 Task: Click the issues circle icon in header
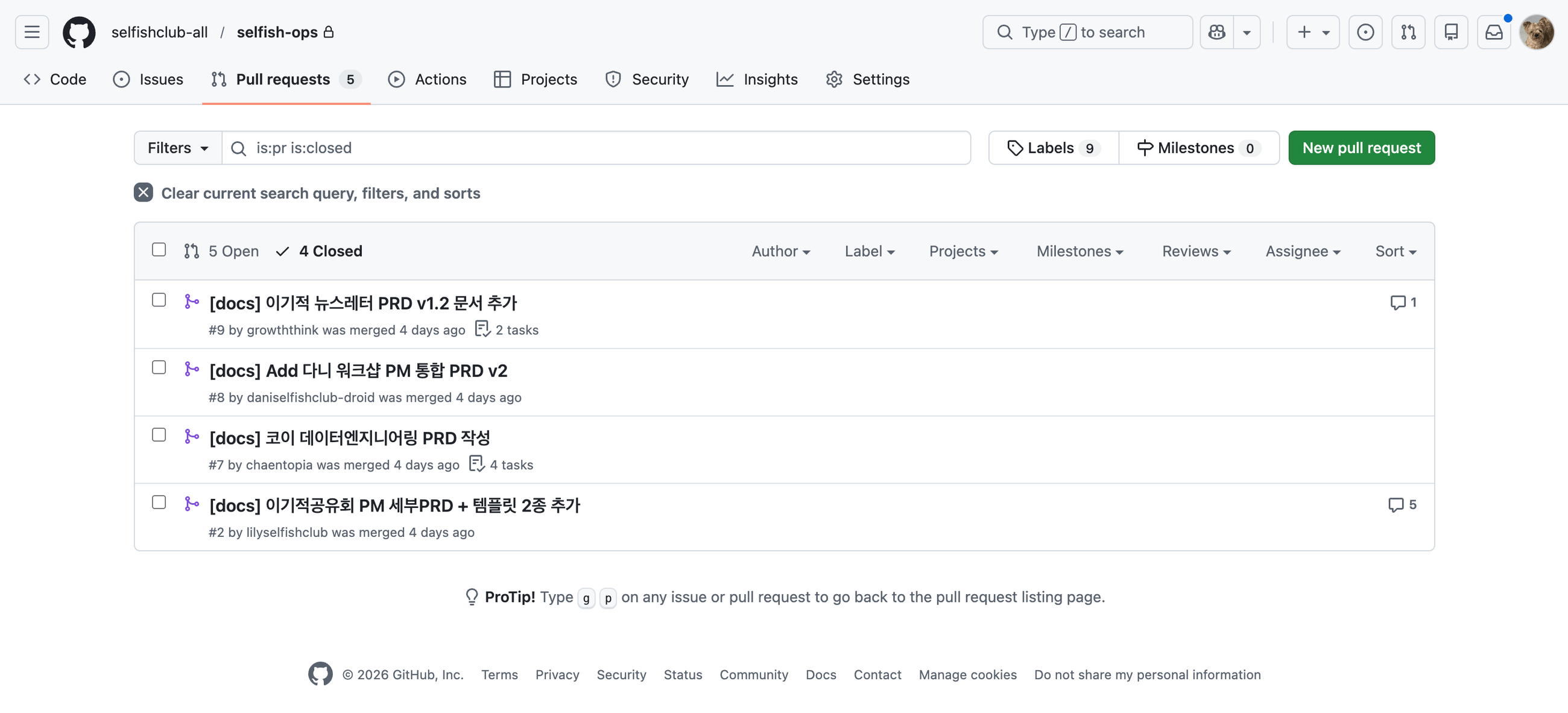(x=1365, y=31)
